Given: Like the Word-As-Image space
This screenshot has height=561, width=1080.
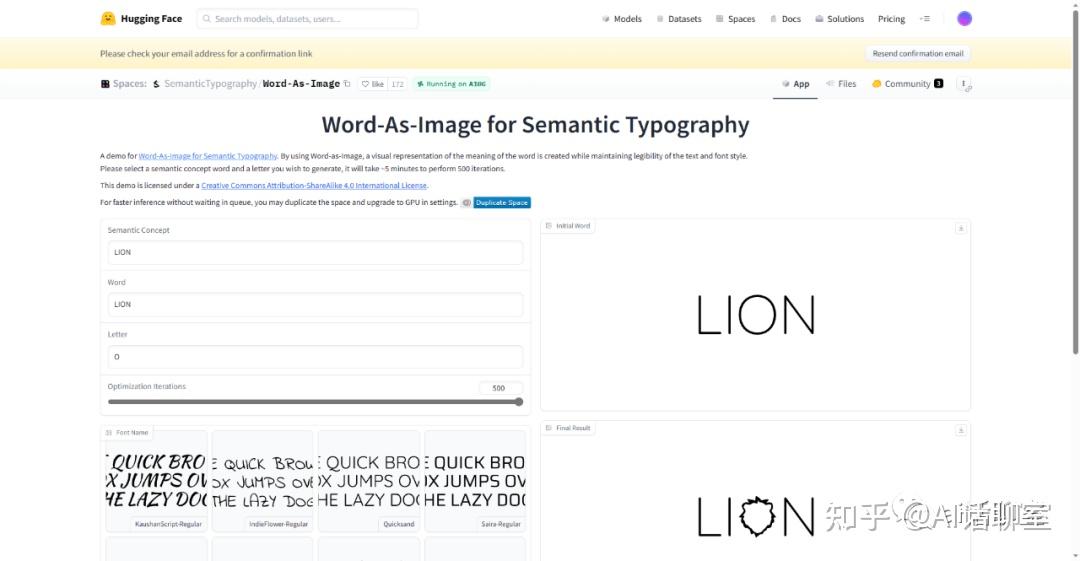Looking at the screenshot, I should pos(373,84).
